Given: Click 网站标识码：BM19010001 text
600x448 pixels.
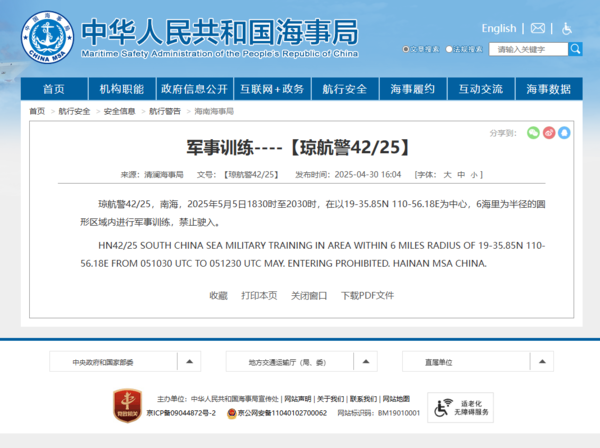Looking at the screenshot, I should [x=378, y=413].
